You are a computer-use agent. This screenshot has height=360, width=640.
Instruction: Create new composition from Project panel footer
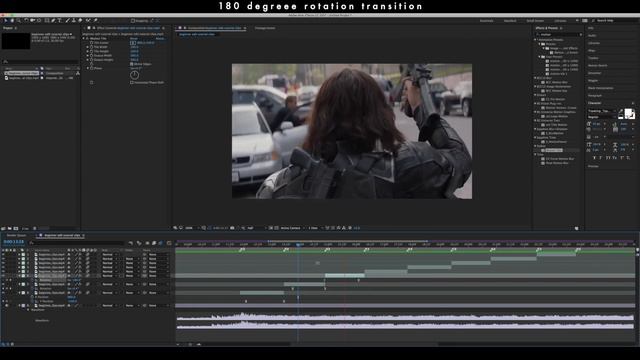[16, 229]
